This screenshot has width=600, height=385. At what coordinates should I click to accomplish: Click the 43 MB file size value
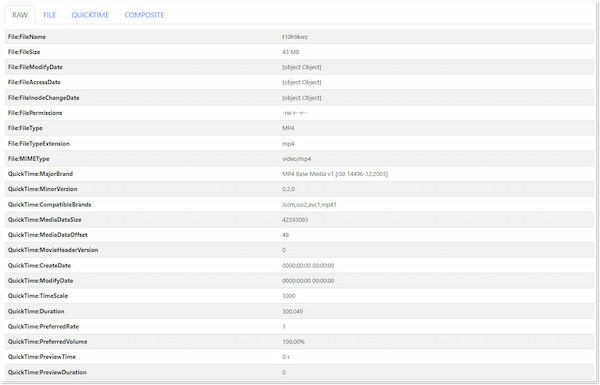click(290, 52)
